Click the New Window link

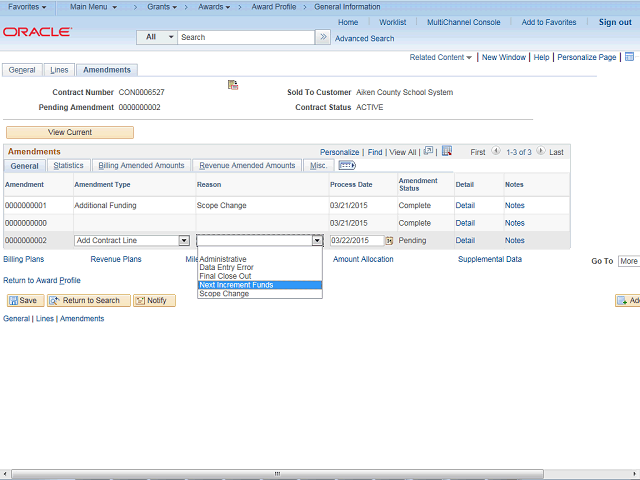pyautogui.click(x=504, y=57)
